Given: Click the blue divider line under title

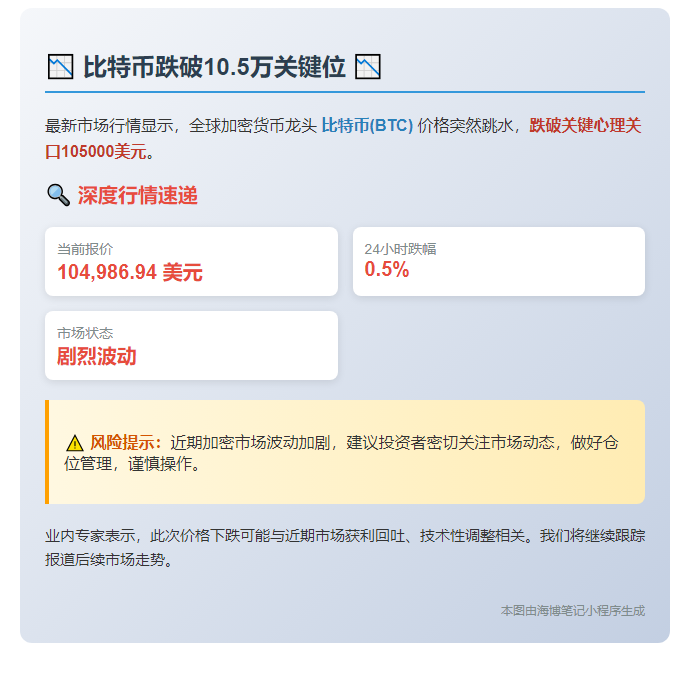Looking at the screenshot, I should click(345, 92).
